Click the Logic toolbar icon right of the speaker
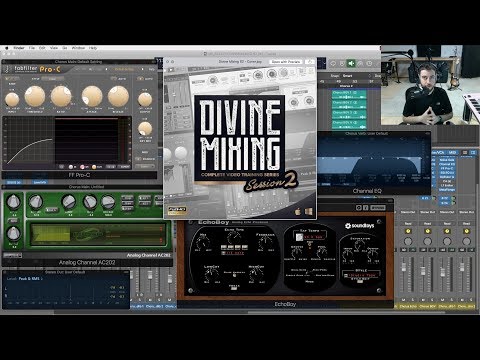The width and height of the screenshot is (480, 360). tap(360, 63)
